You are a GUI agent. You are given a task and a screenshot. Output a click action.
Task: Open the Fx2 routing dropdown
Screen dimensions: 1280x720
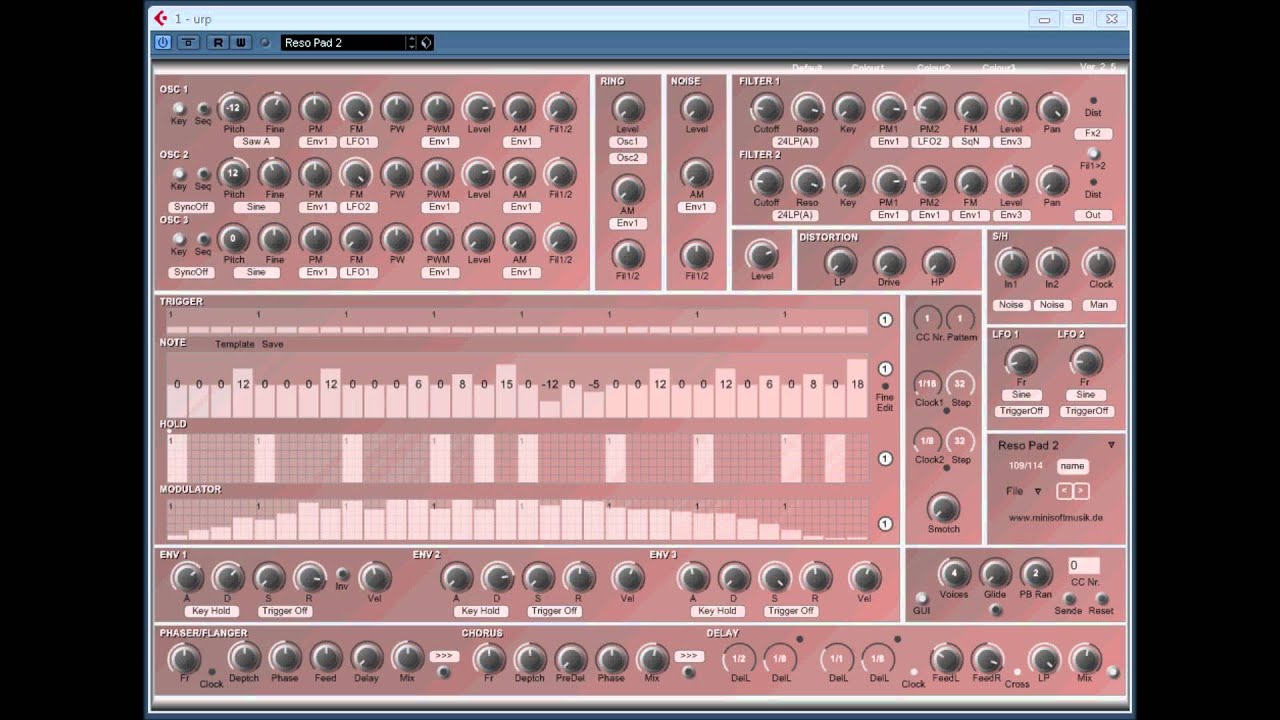pos(1093,133)
